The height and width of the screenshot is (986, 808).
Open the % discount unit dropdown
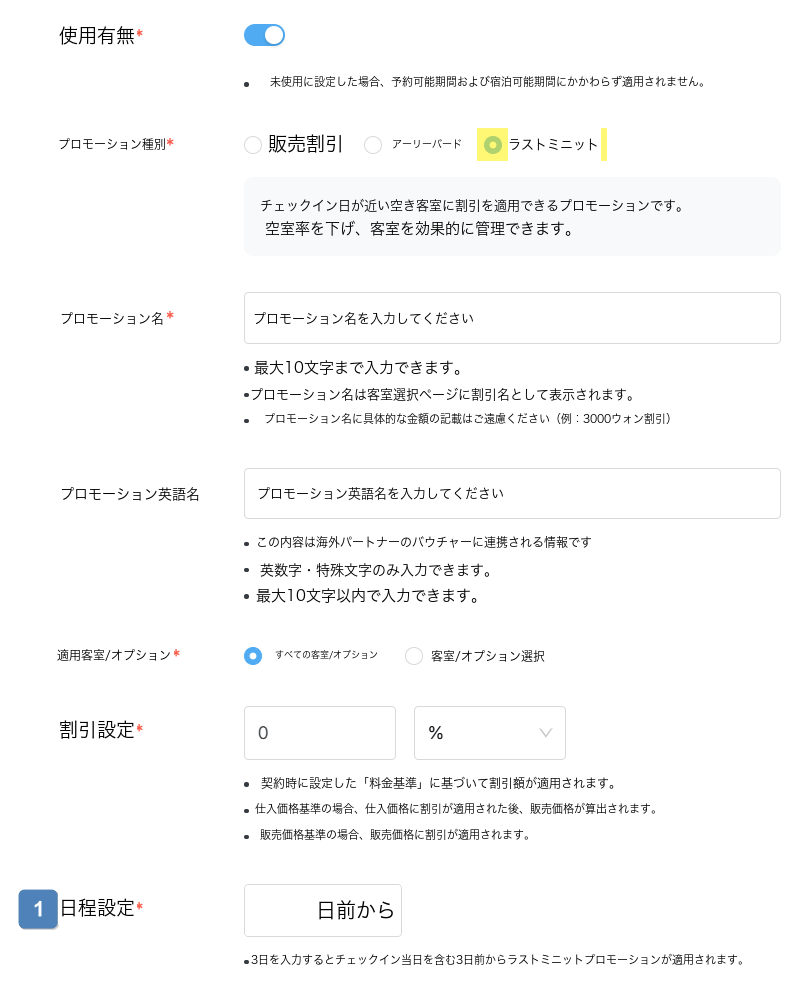point(489,733)
